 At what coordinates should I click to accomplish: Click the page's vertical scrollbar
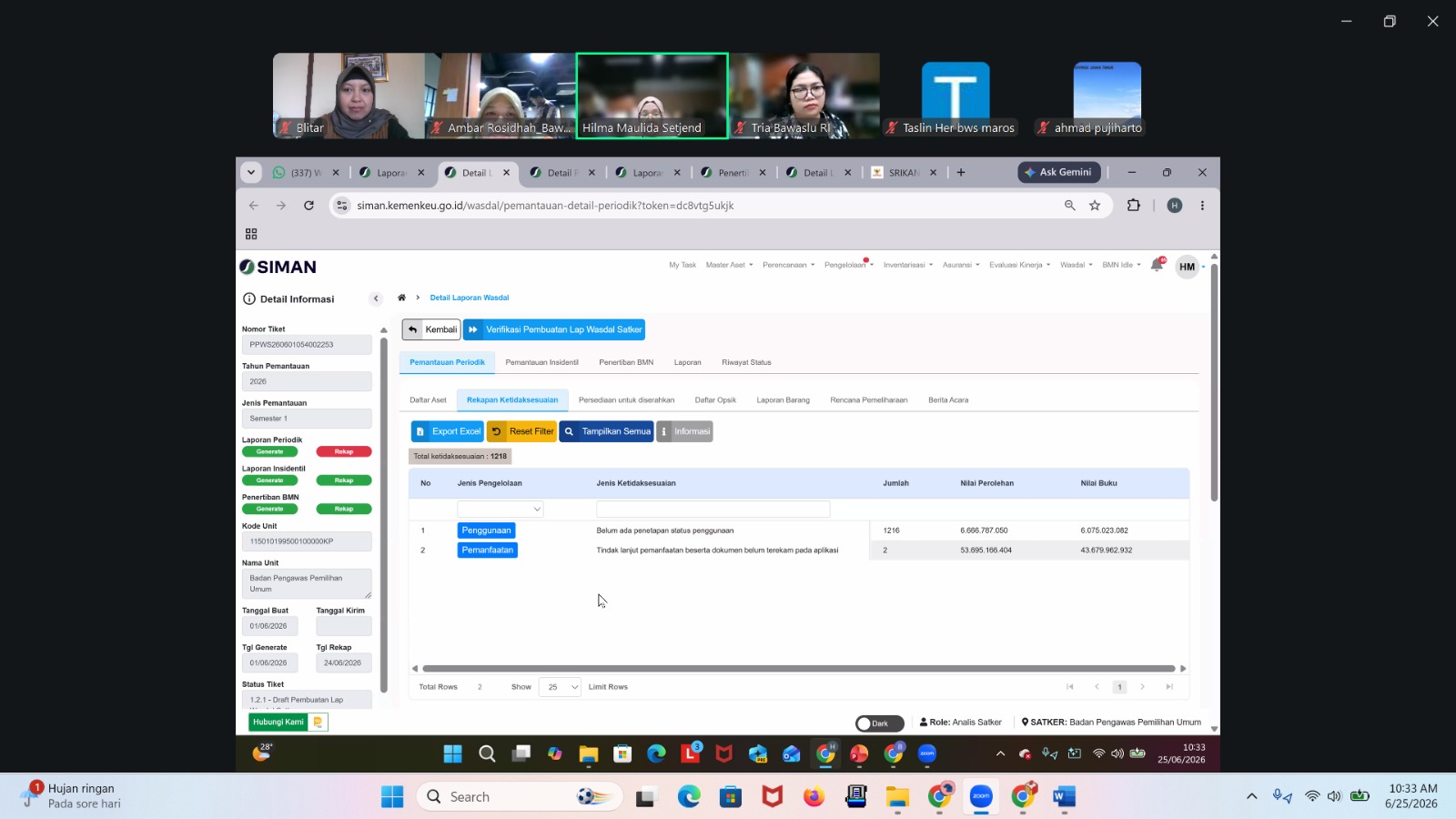coord(1214,382)
